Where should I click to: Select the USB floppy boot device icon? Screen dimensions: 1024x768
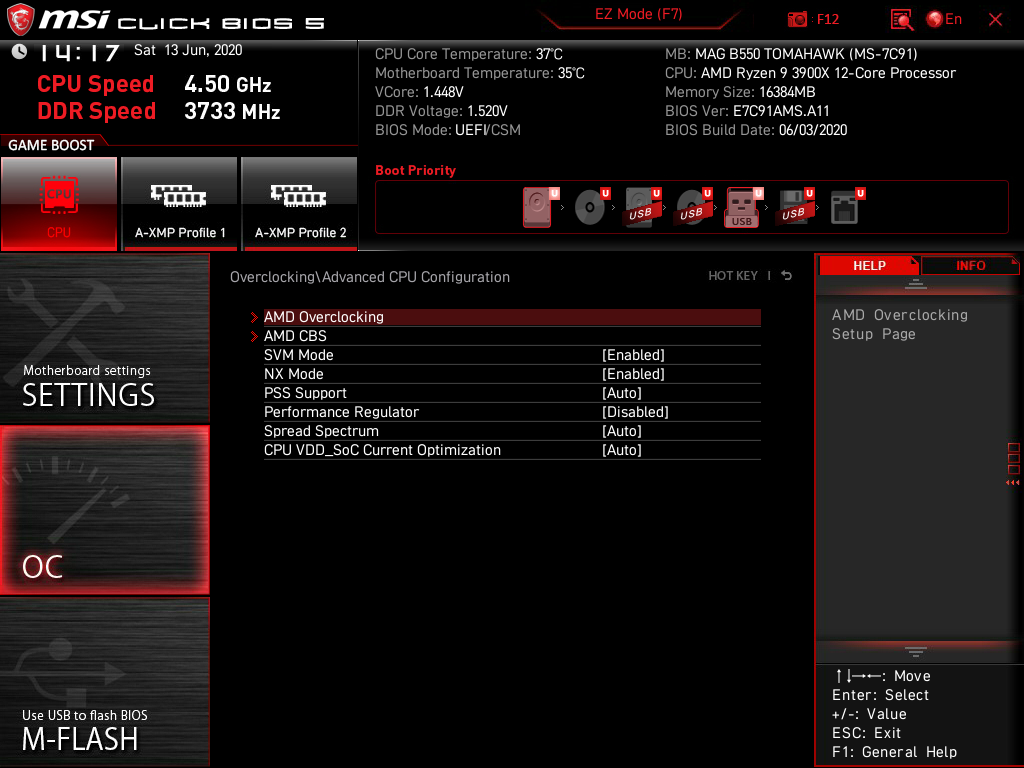[x=794, y=208]
